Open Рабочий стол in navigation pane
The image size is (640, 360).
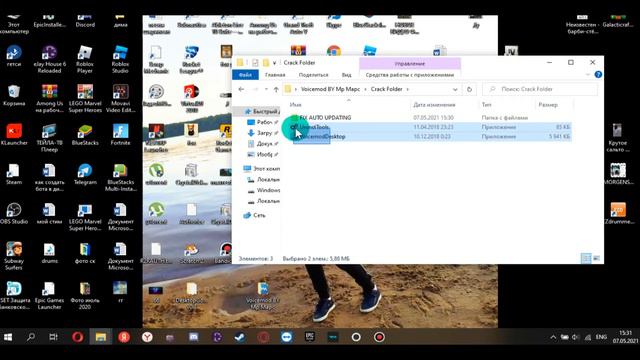click(x=263, y=122)
